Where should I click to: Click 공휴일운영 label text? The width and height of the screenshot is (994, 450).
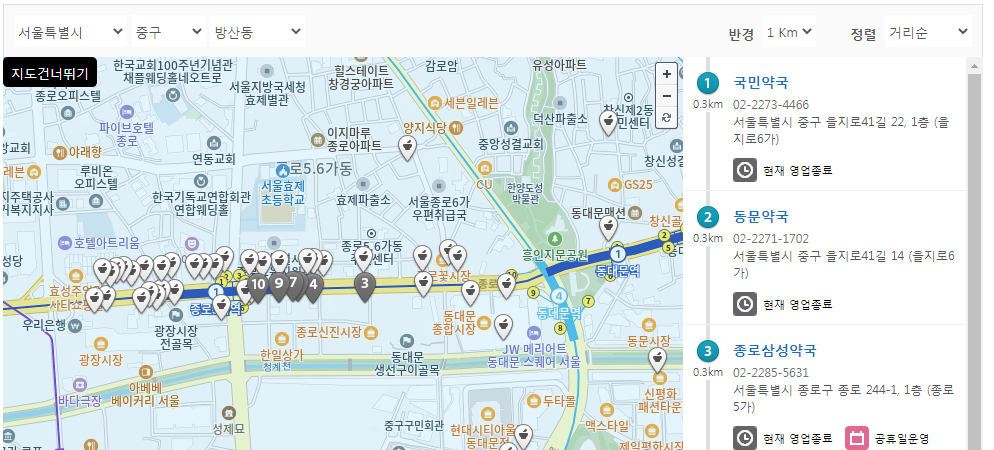tap(901, 439)
